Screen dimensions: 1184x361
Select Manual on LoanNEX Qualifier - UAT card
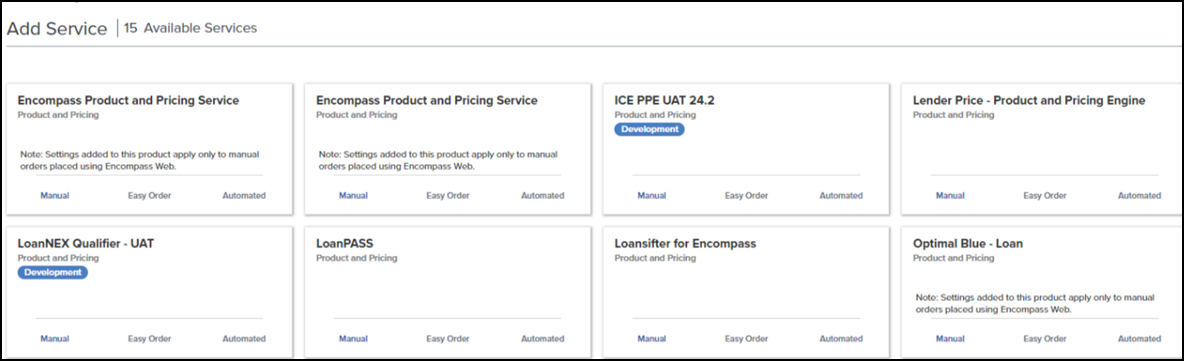click(x=54, y=339)
